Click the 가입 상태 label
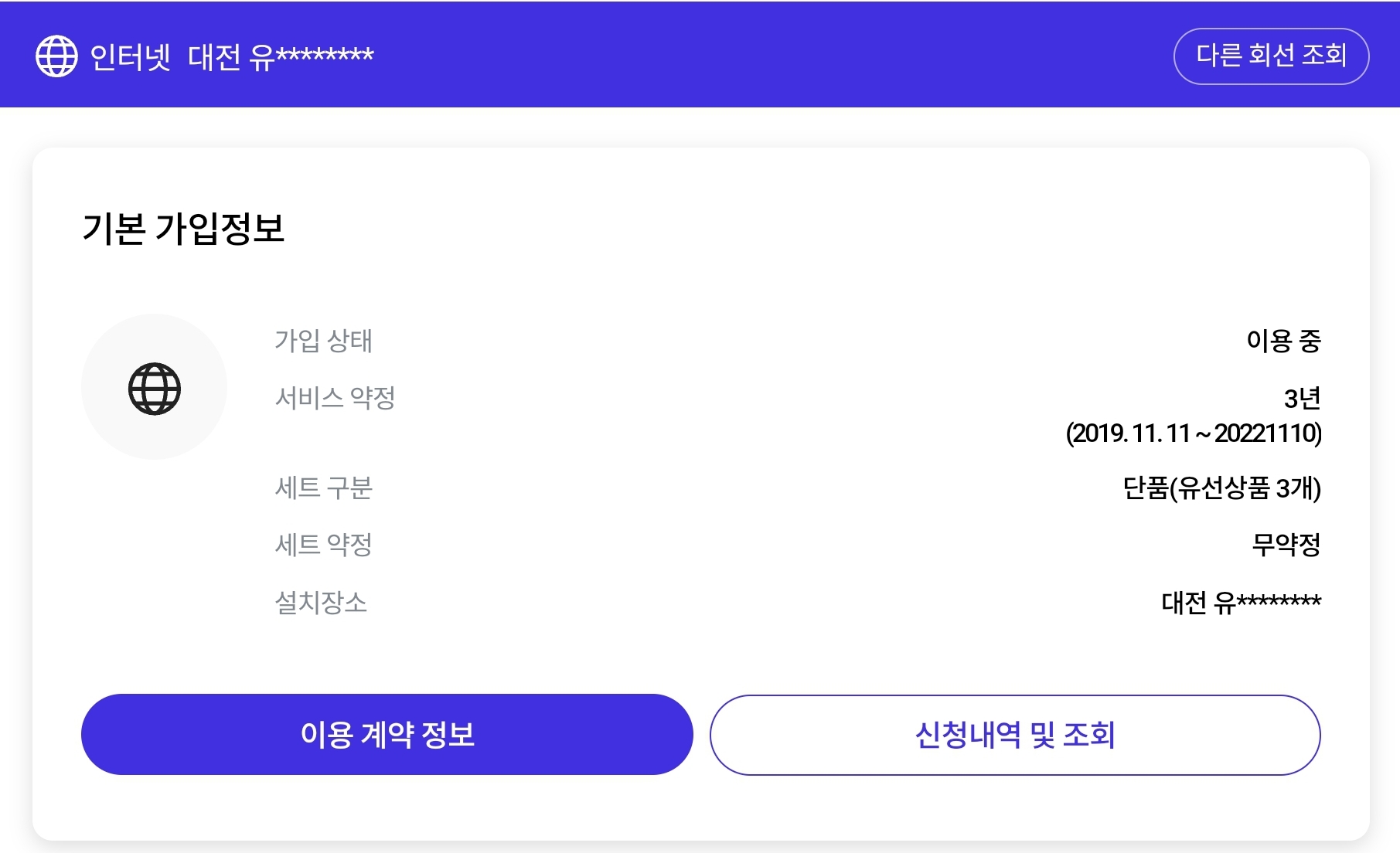The width and height of the screenshot is (1400, 853). tap(323, 340)
